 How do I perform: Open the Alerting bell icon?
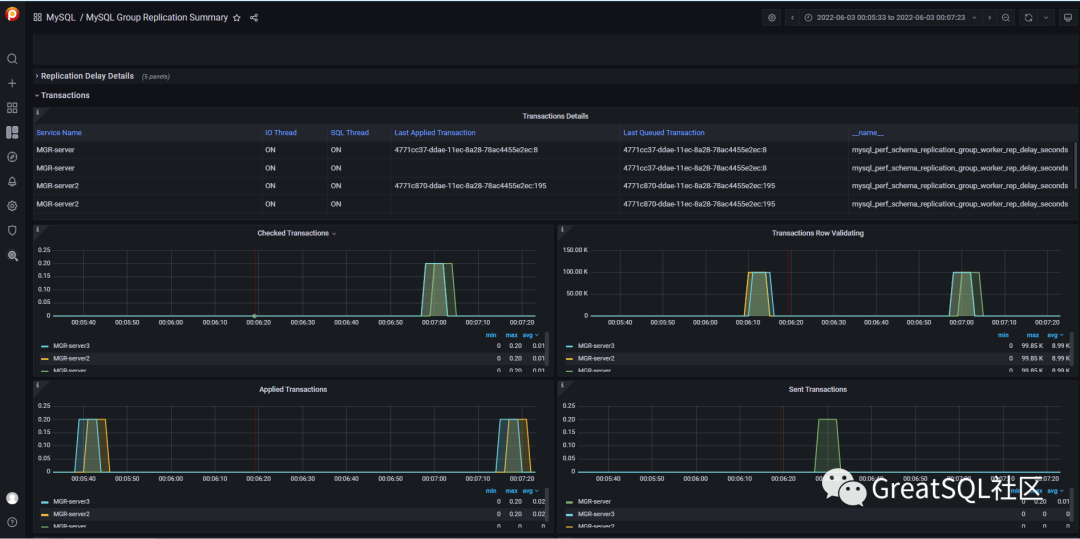[12, 181]
